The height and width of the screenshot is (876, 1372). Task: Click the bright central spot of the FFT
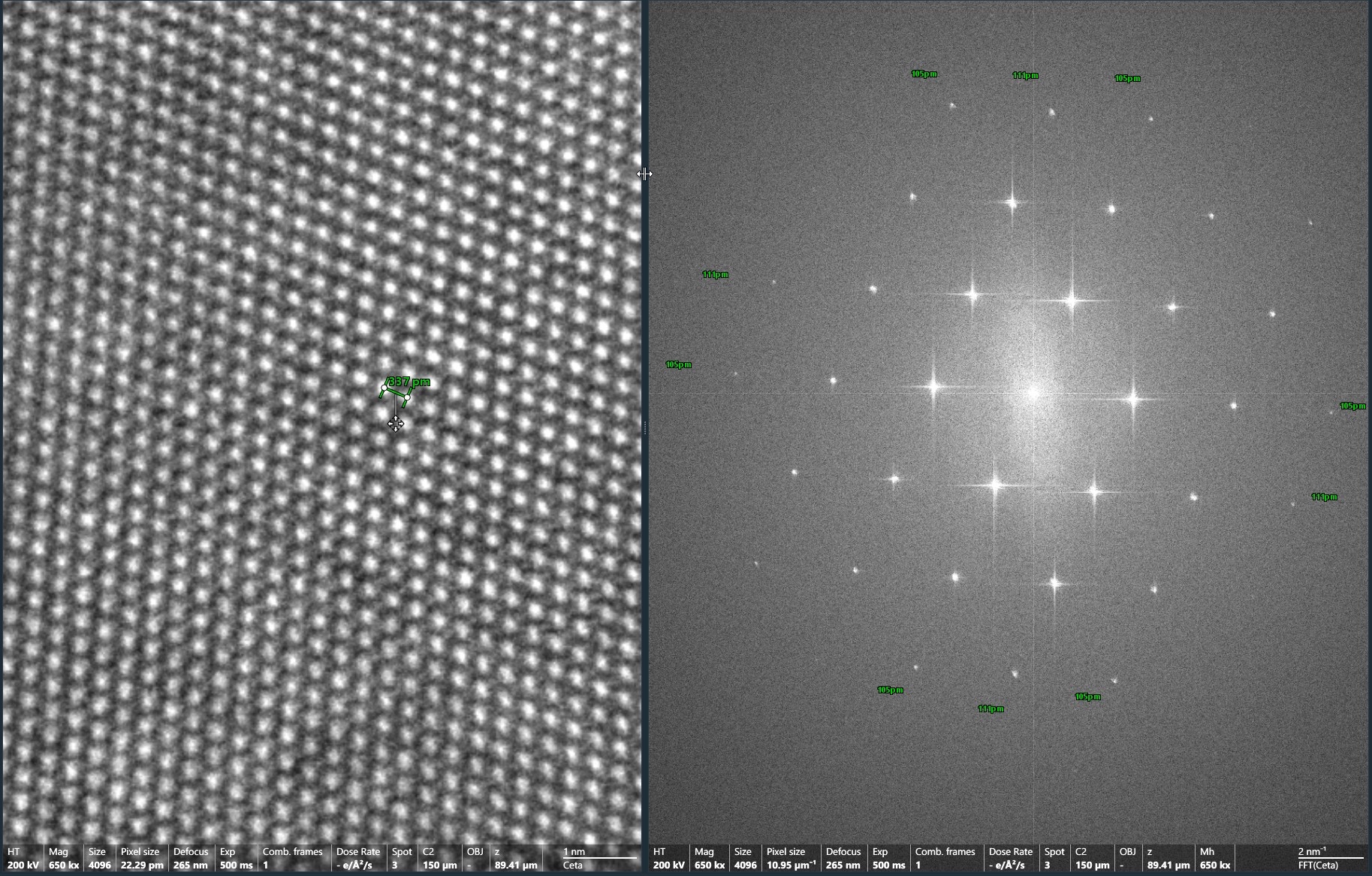(1033, 392)
